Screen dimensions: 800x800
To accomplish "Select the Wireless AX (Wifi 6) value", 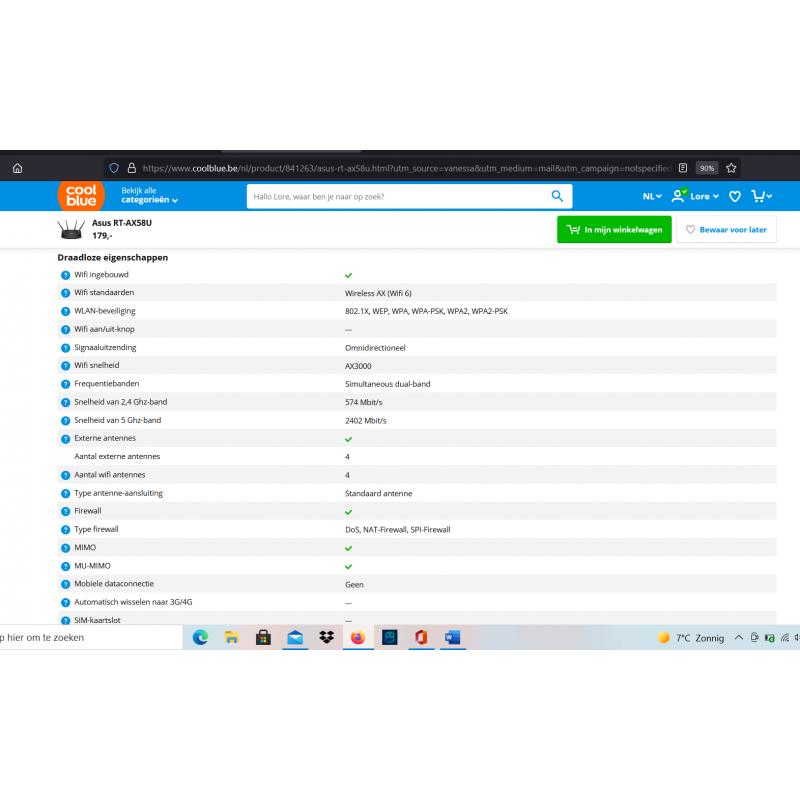I will click(x=378, y=293).
